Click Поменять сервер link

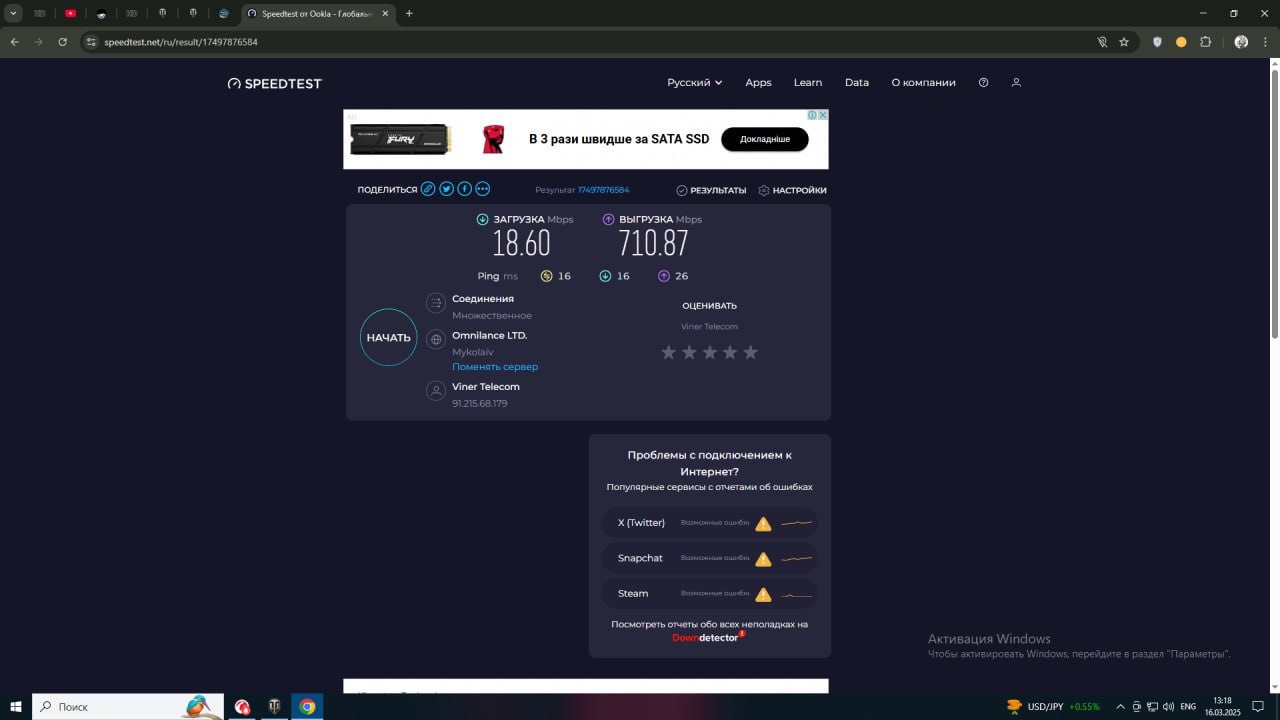pyautogui.click(x=495, y=367)
